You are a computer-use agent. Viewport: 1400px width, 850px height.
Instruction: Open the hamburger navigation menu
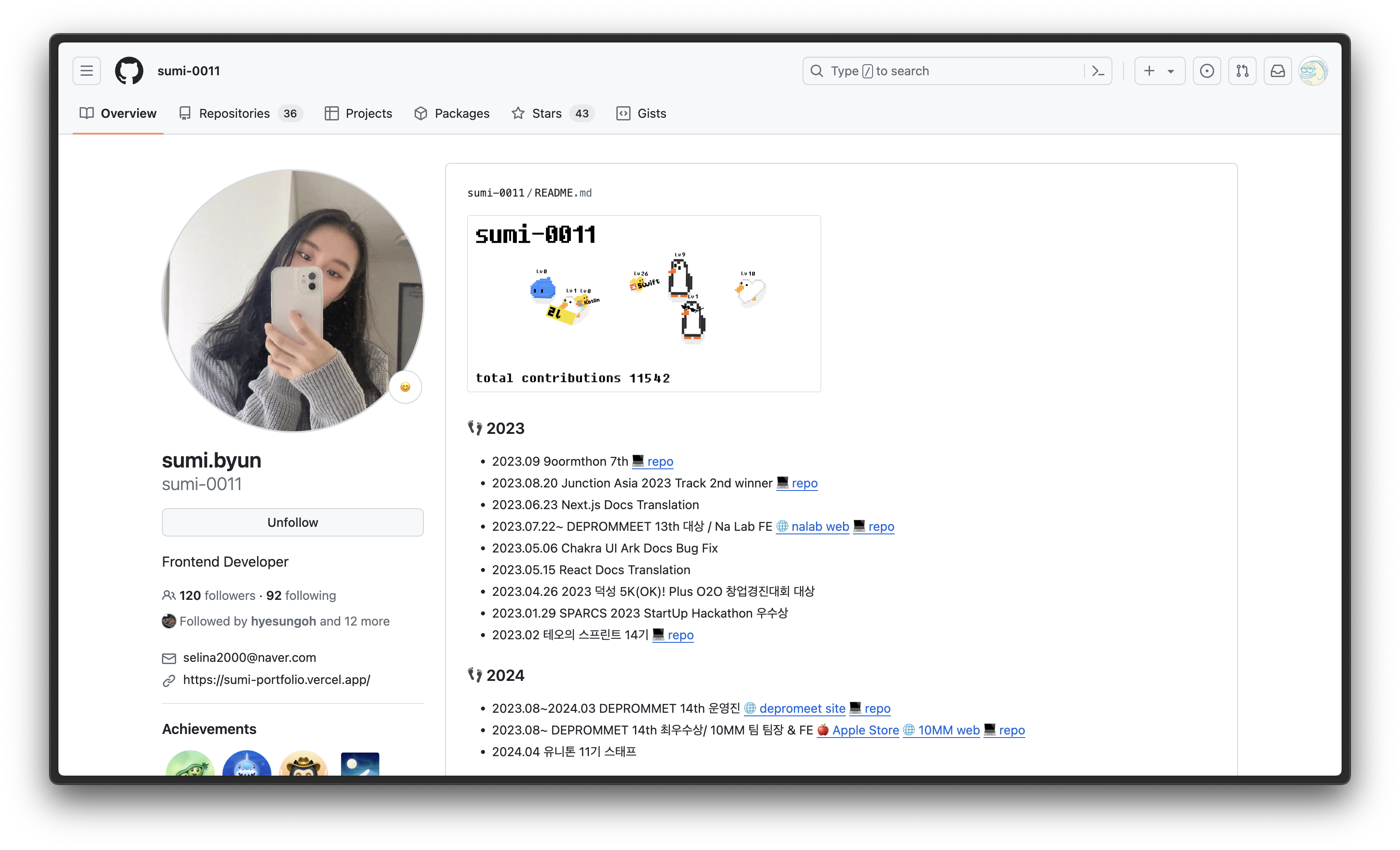[x=86, y=71]
